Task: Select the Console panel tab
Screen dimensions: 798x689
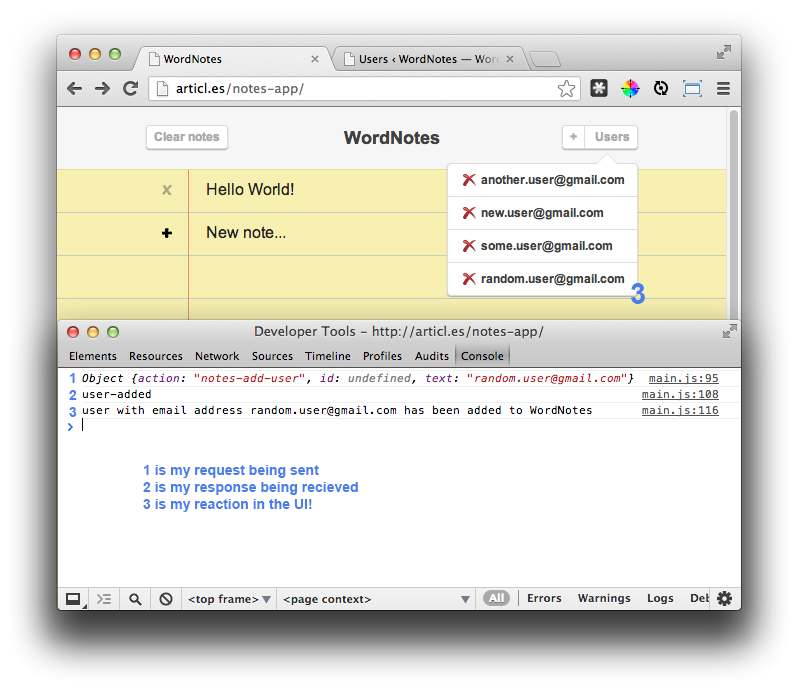Action: pyautogui.click(x=482, y=356)
